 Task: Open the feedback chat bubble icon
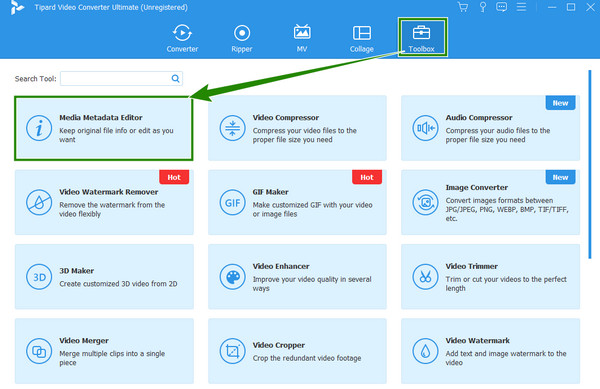502,7
